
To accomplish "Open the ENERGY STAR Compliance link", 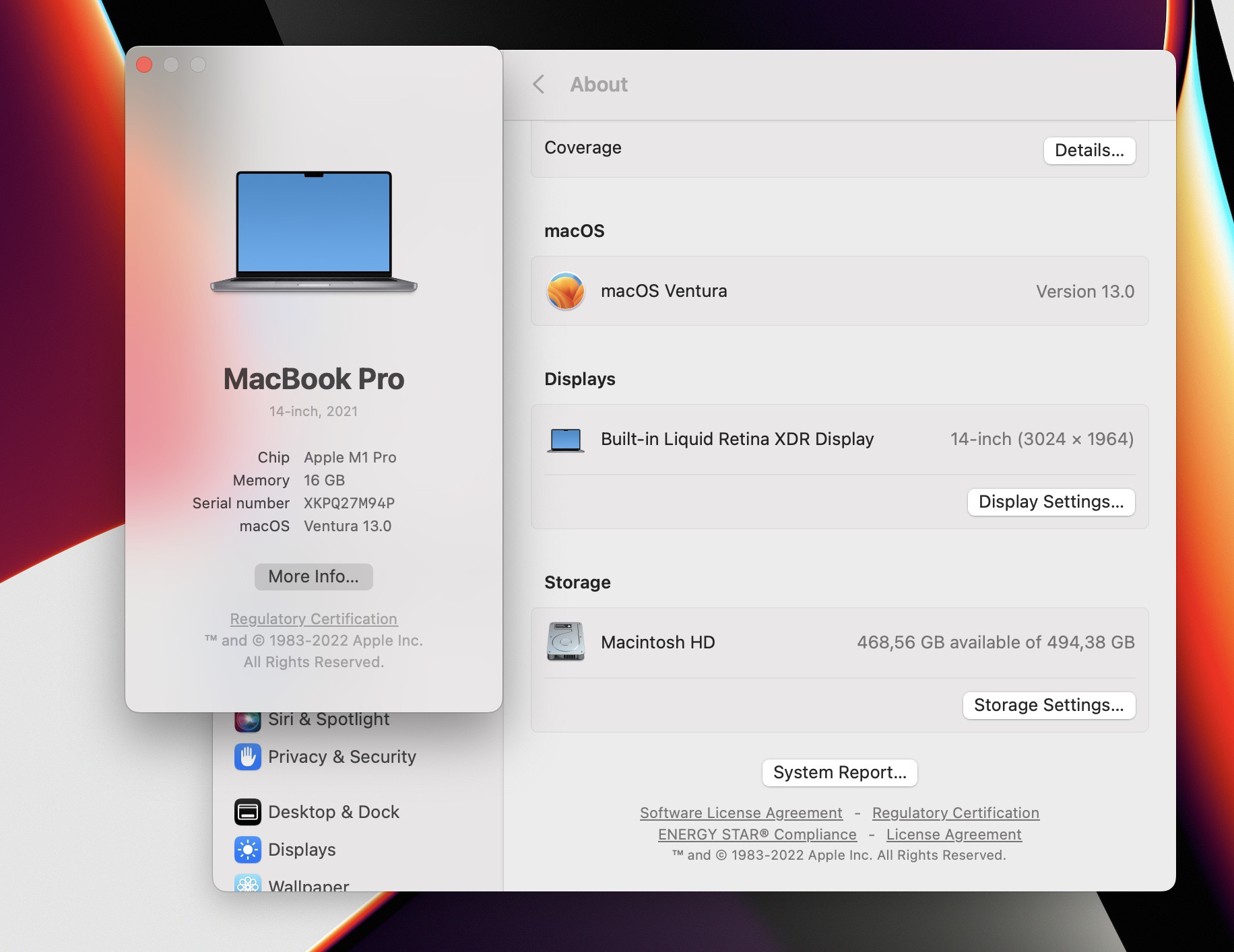I will [756, 834].
